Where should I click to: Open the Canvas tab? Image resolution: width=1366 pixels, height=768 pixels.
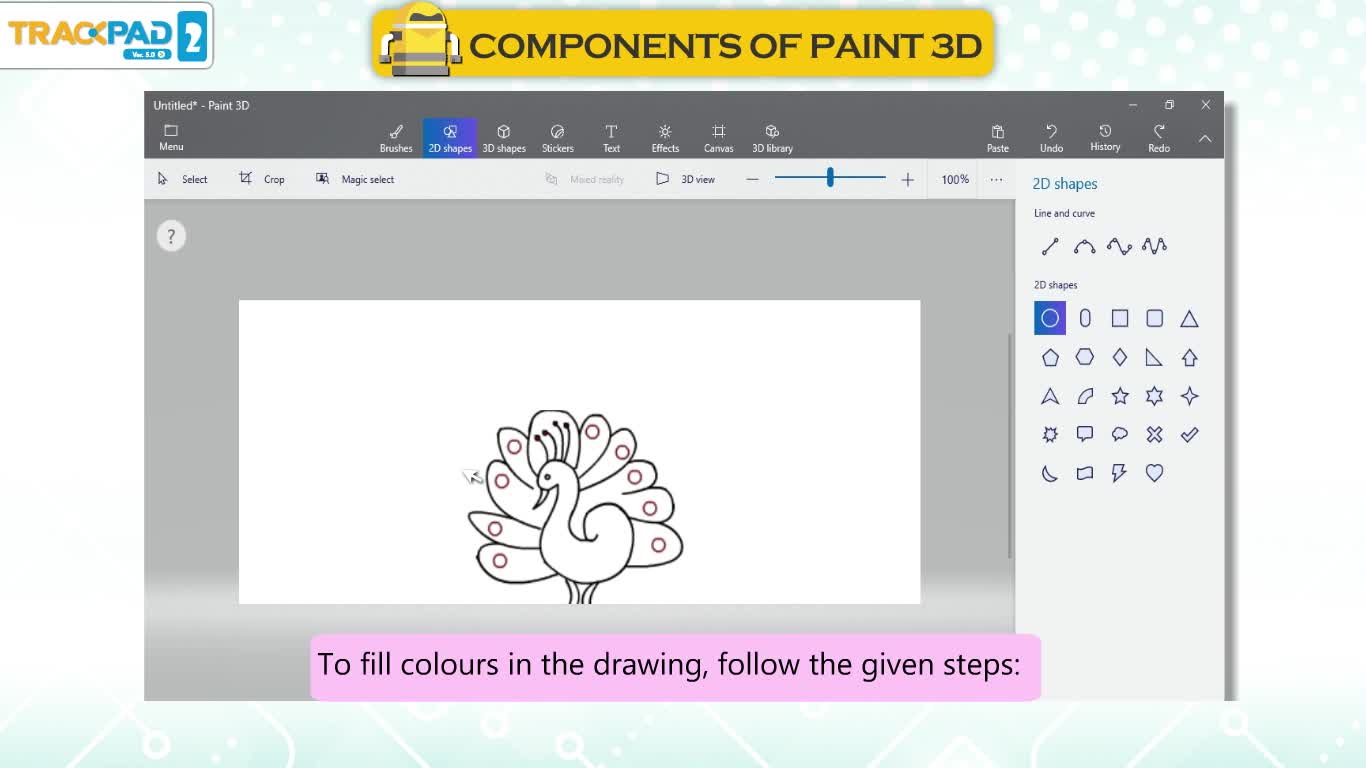pos(718,138)
